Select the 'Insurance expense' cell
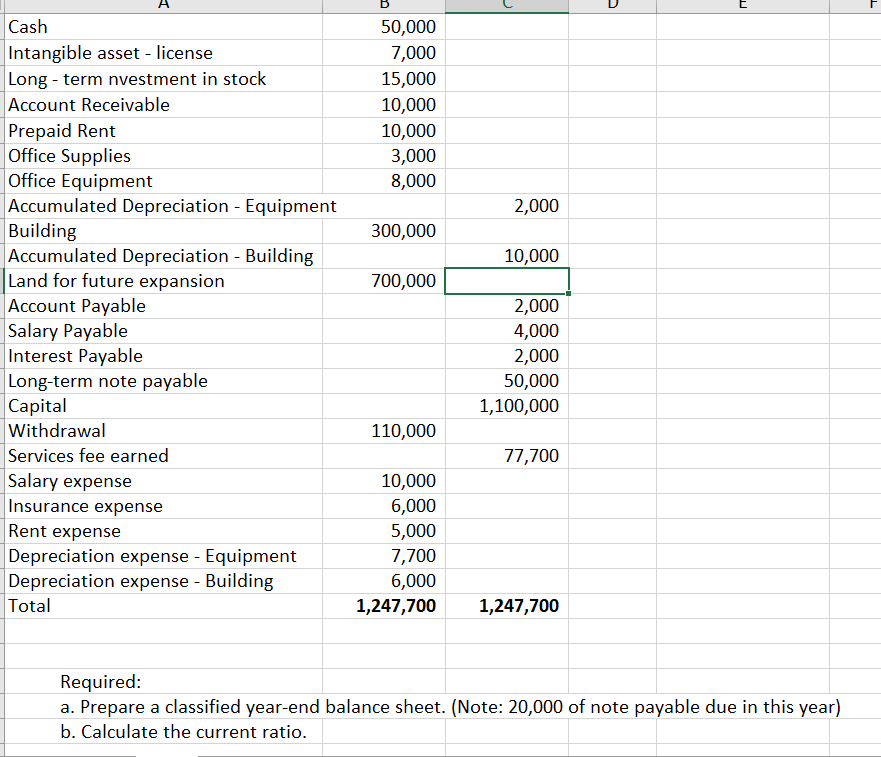This screenshot has height=757, width=881. pos(164,506)
